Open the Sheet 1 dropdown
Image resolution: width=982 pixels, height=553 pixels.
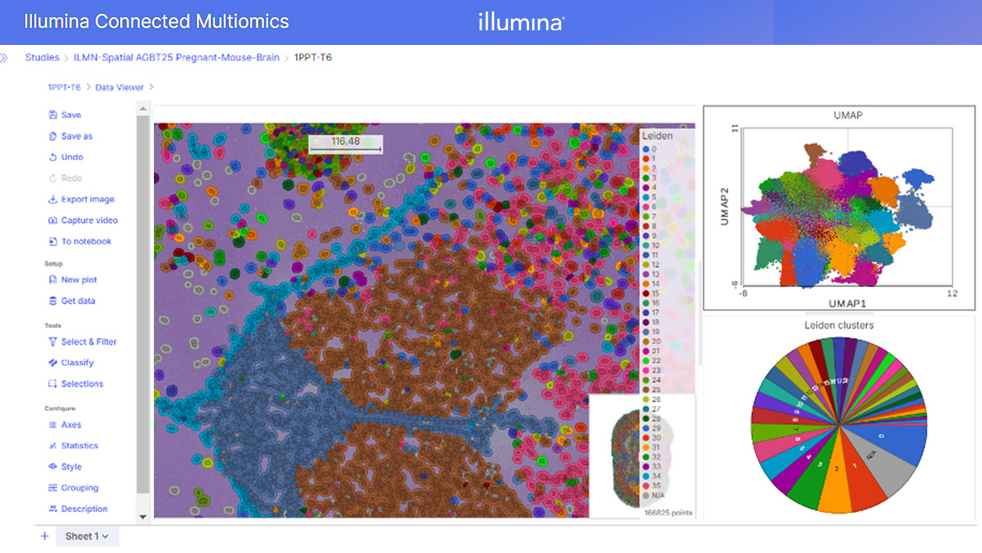88,537
